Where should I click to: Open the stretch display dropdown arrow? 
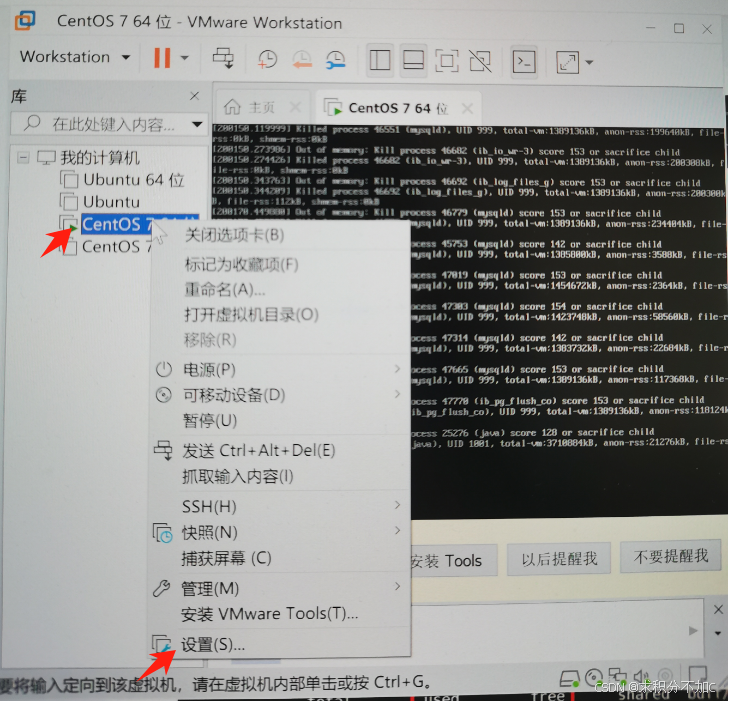(589, 62)
